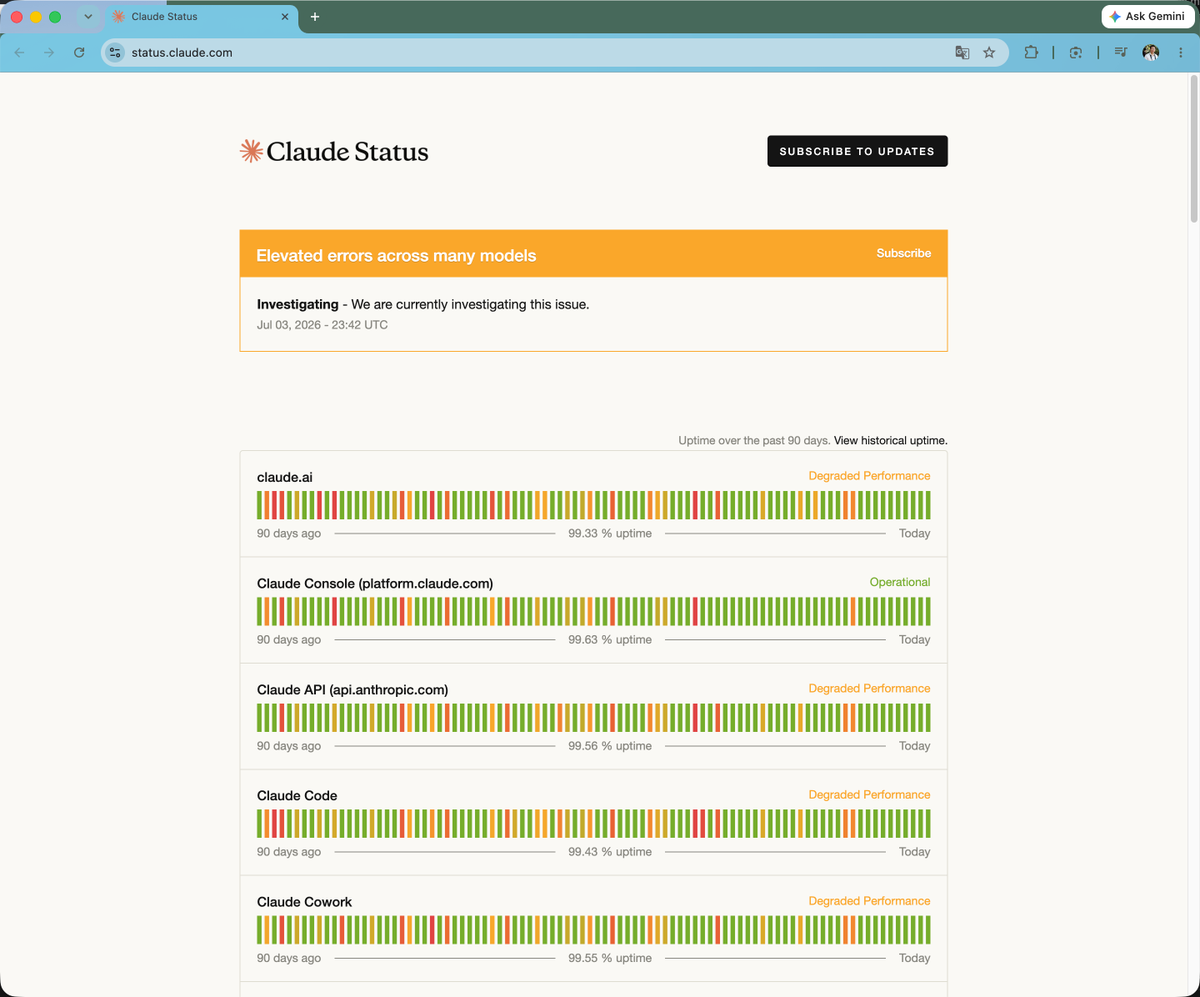The width and height of the screenshot is (1200, 997).
Task: Click the Claude Status starburst logo
Action: (x=251, y=151)
